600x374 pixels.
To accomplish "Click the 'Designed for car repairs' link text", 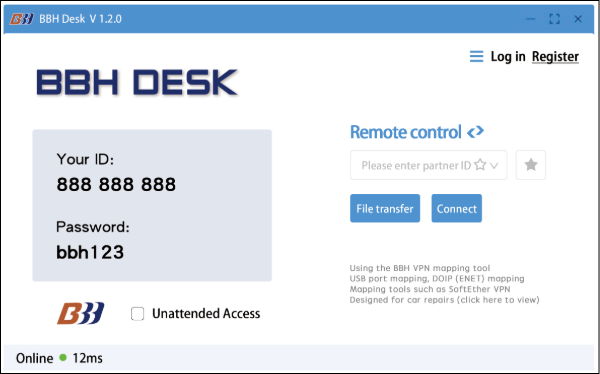I will point(444,300).
